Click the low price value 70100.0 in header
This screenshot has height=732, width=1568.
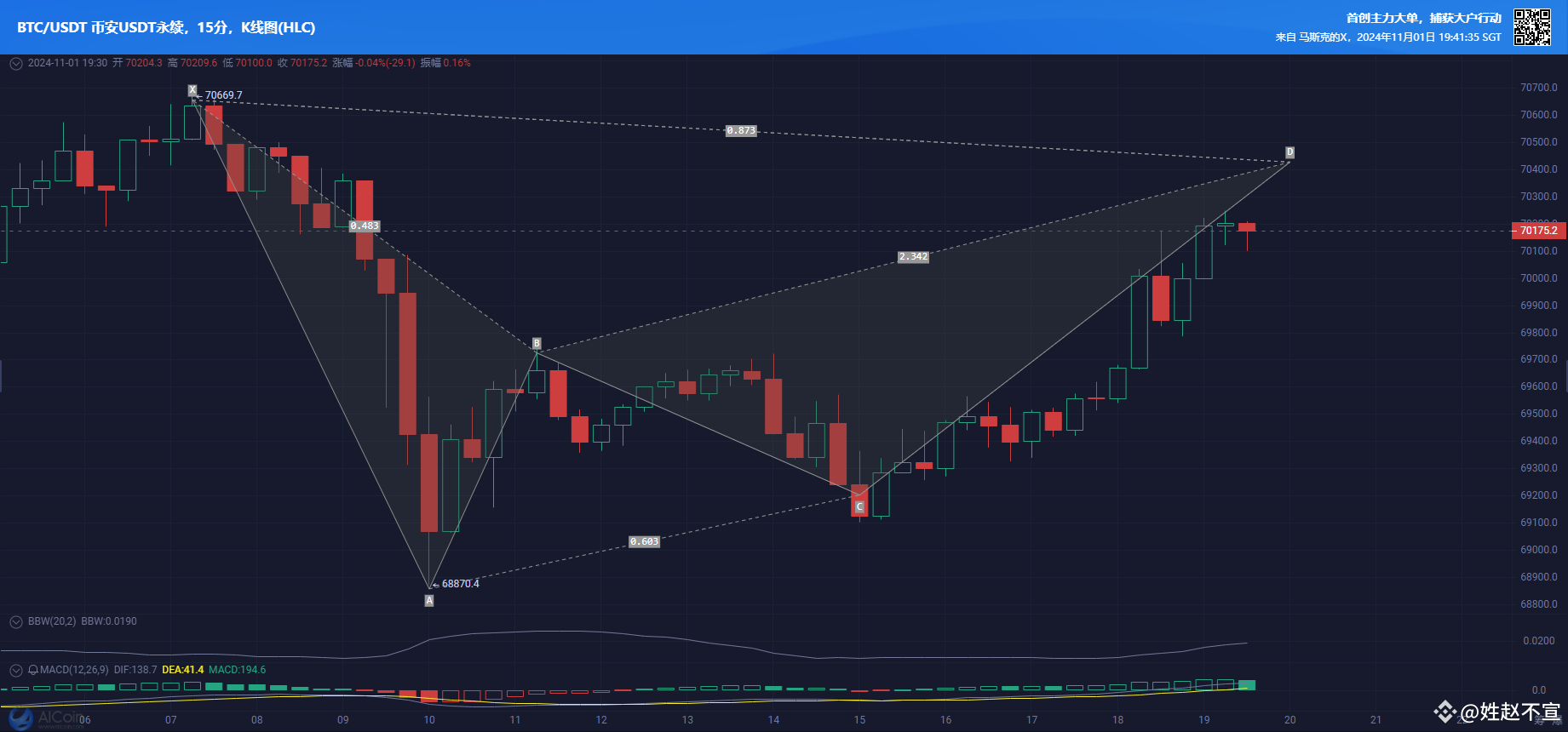tap(254, 63)
